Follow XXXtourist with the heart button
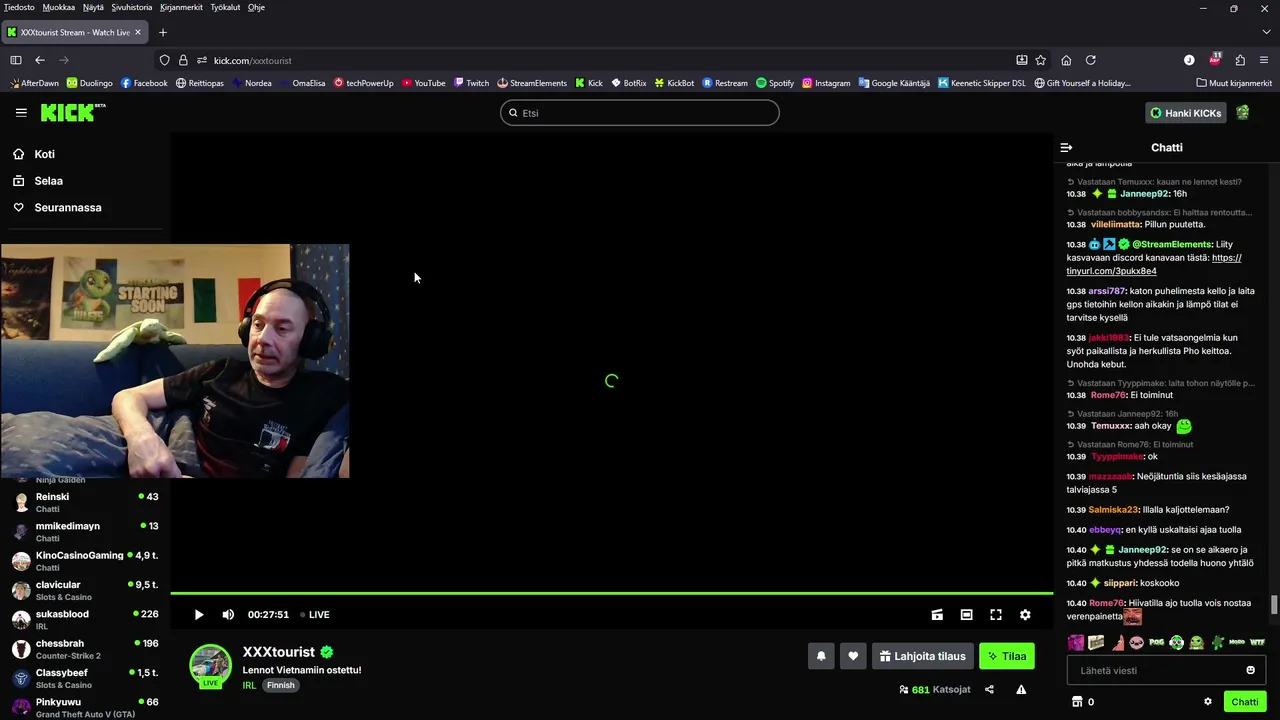This screenshot has width=1280, height=720. [x=853, y=656]
